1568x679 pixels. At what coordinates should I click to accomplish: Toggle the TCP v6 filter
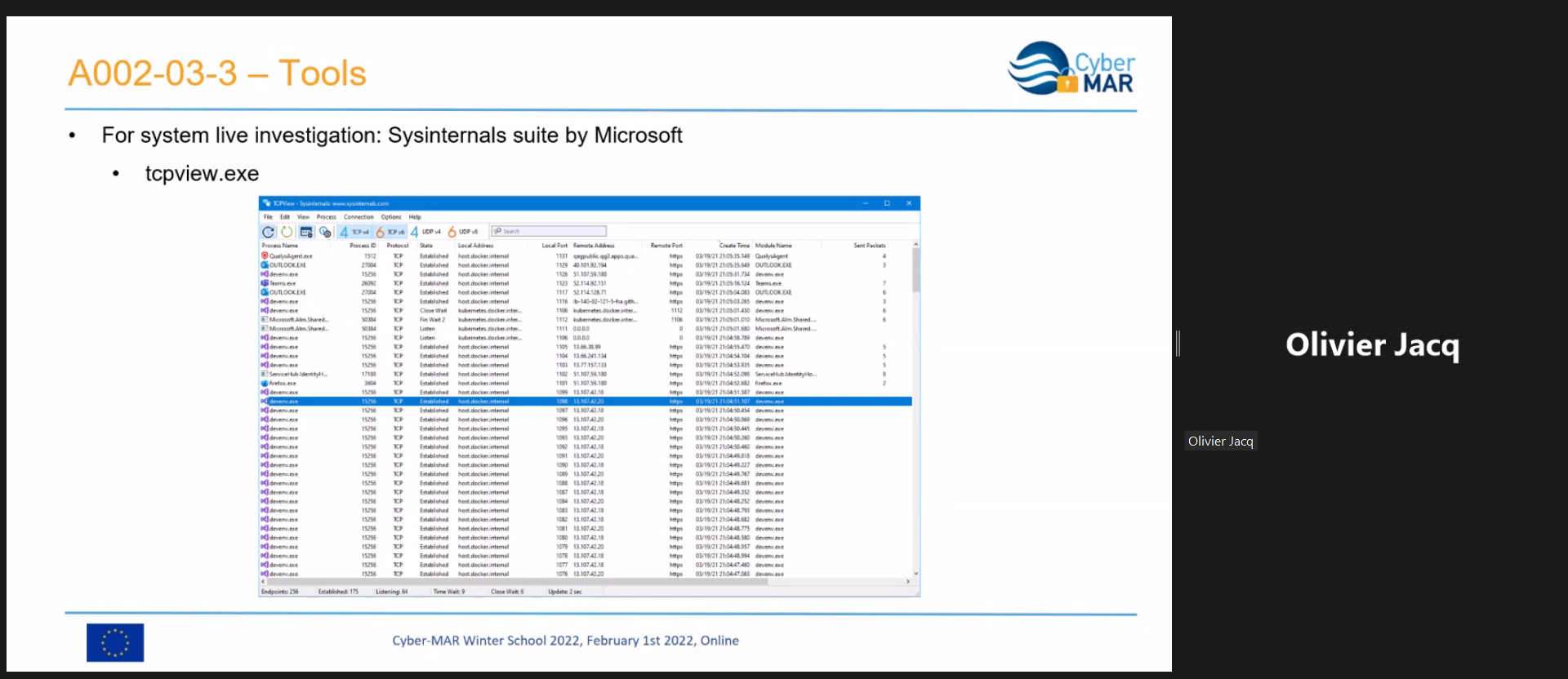tap(390, 232)
